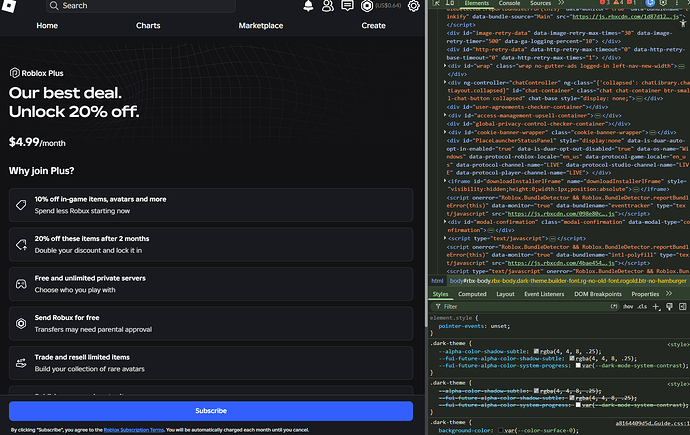The height and width of the screenshot is (435, 690).
Task: Click the Roblox logo icon
Action: pyautogui.click(x=9, y=5)
